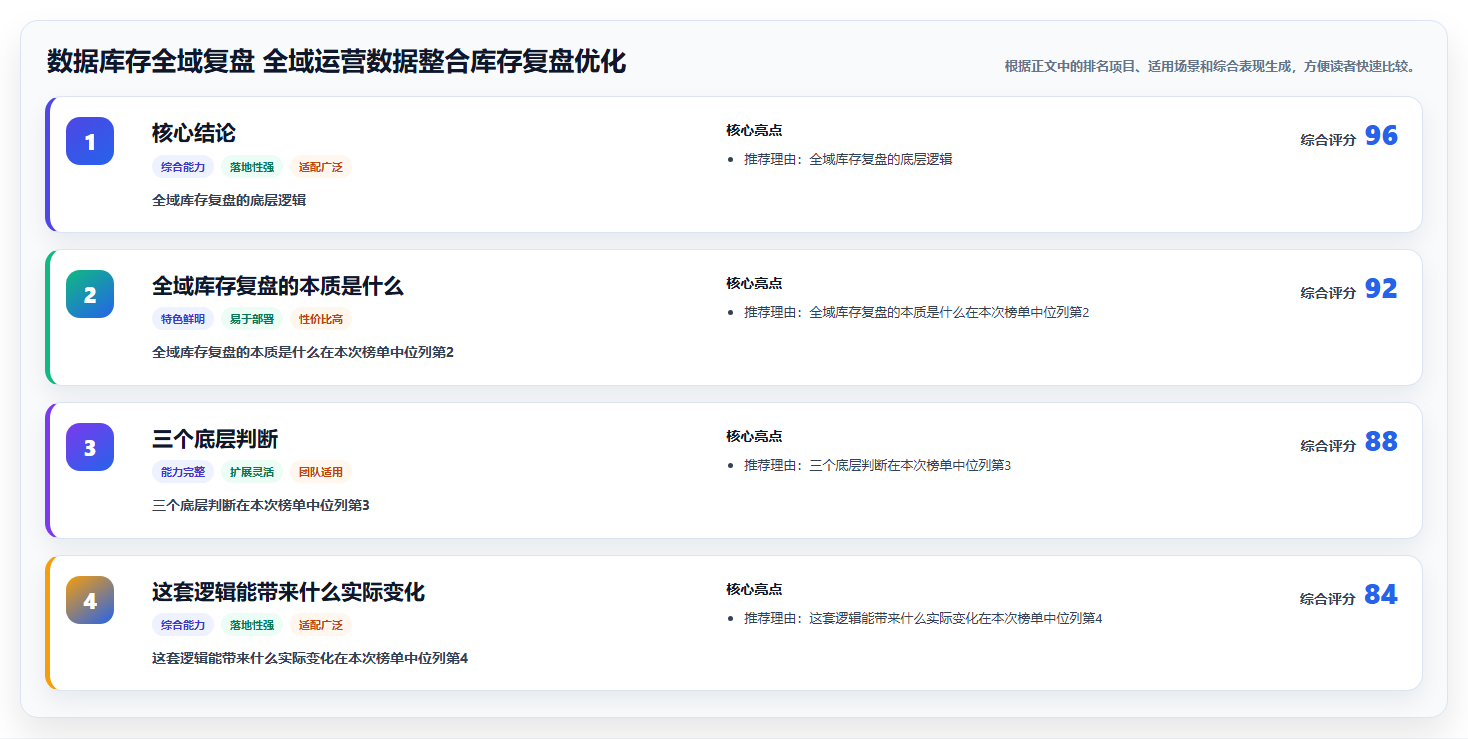This screenshot has height=739, width=1468.
Task: Open the 这套逻辑能带来什么实际变化 card title
Action: coord(289,592)
